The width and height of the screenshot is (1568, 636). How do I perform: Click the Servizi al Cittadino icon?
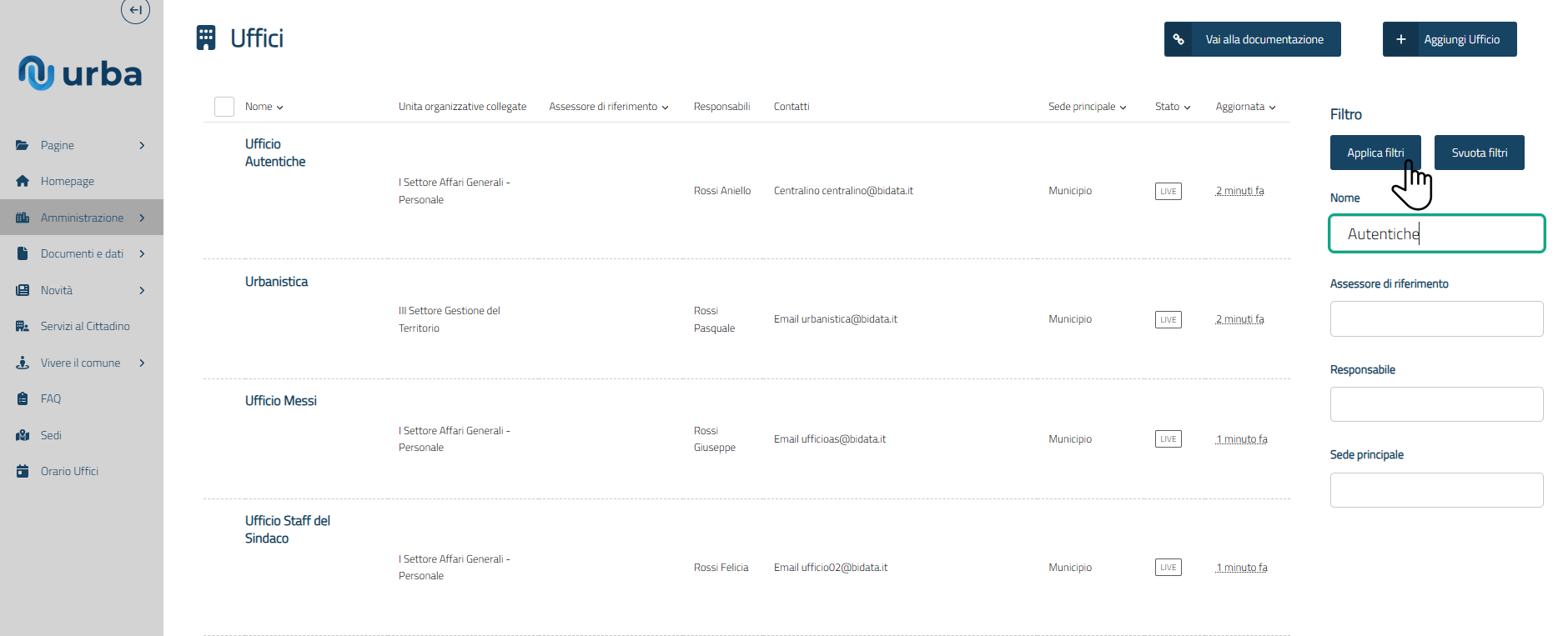click(x=23, y=326)
